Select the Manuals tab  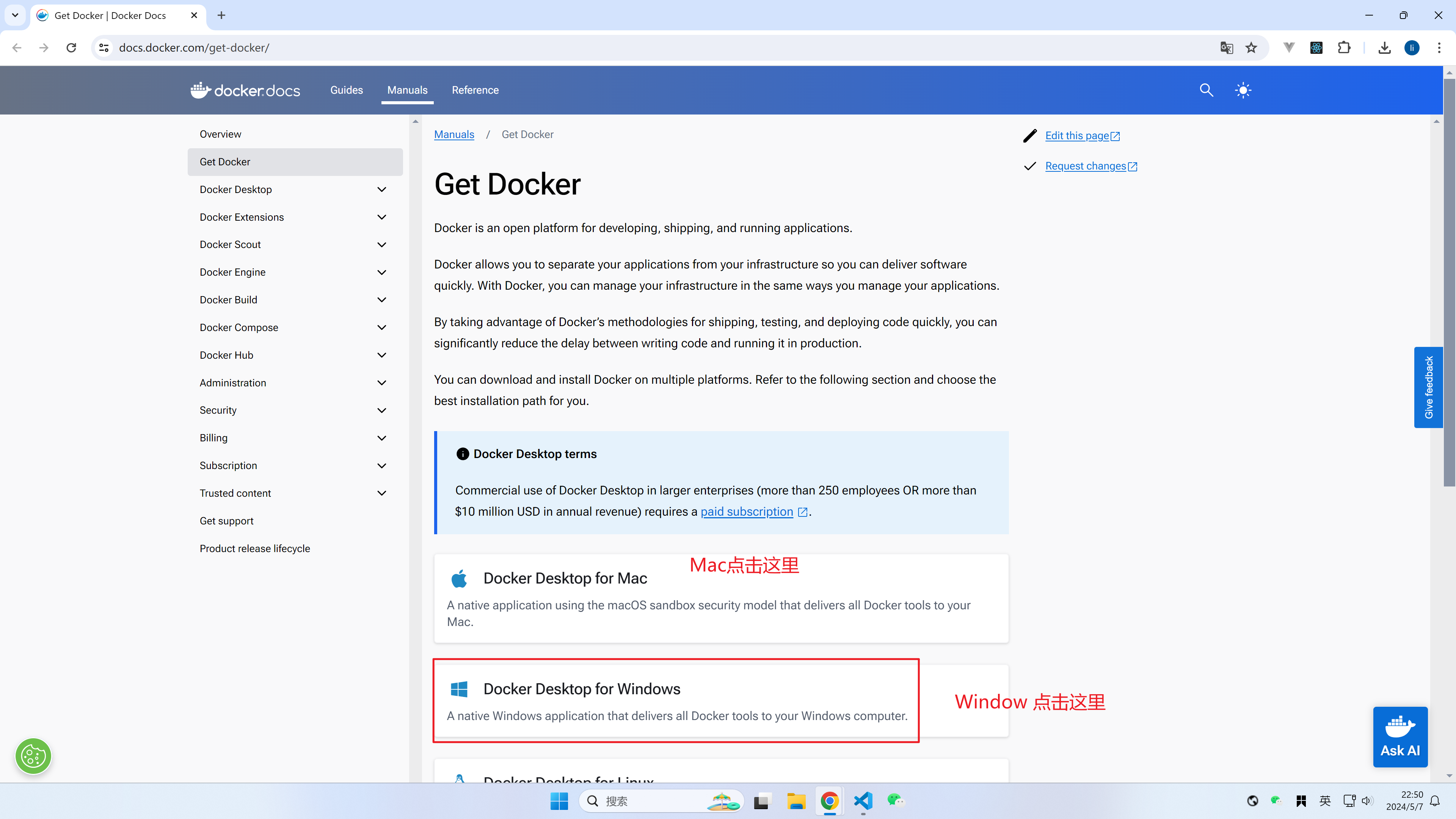click(x=407, y=91)
